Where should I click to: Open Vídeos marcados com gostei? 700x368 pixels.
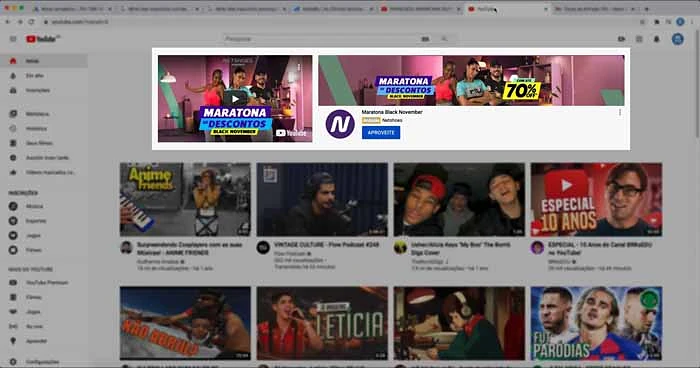(x=44, y=172)
